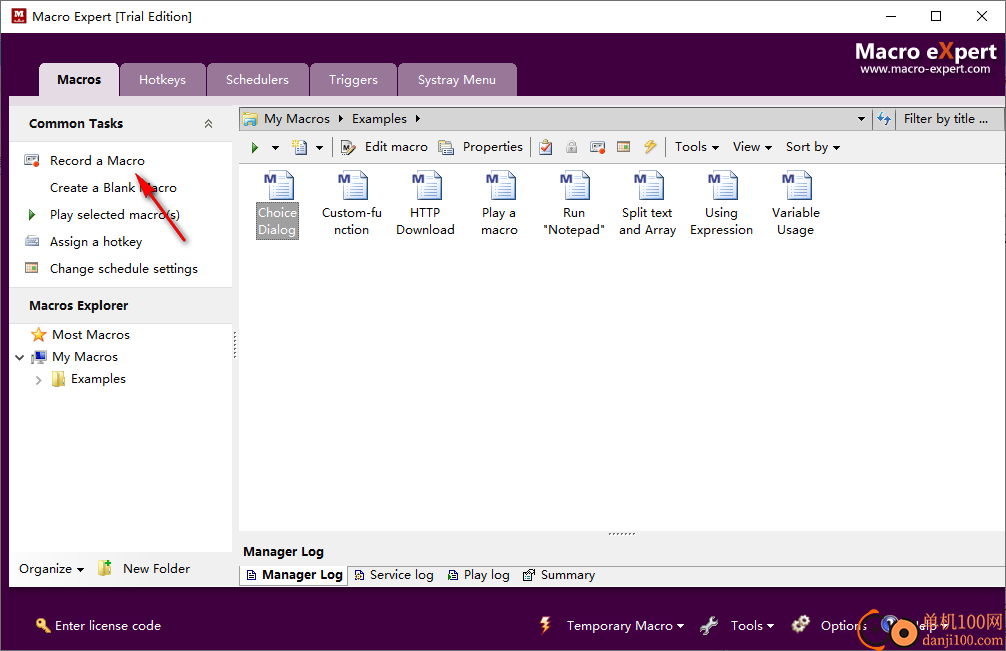Click Examples in the breadcrumb path
Screen dimensions: 1006x651
coord(379,119)
